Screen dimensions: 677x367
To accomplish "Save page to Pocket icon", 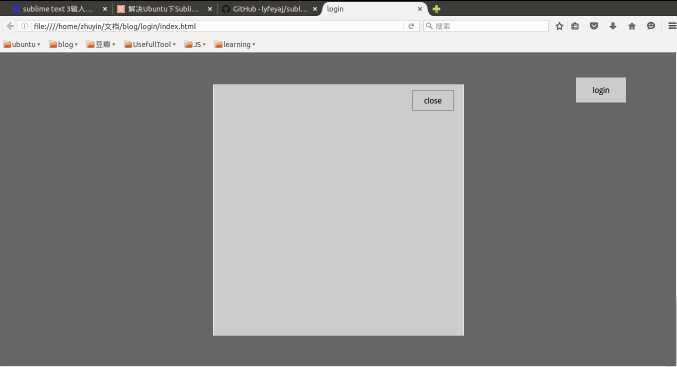I will [594, 26].
